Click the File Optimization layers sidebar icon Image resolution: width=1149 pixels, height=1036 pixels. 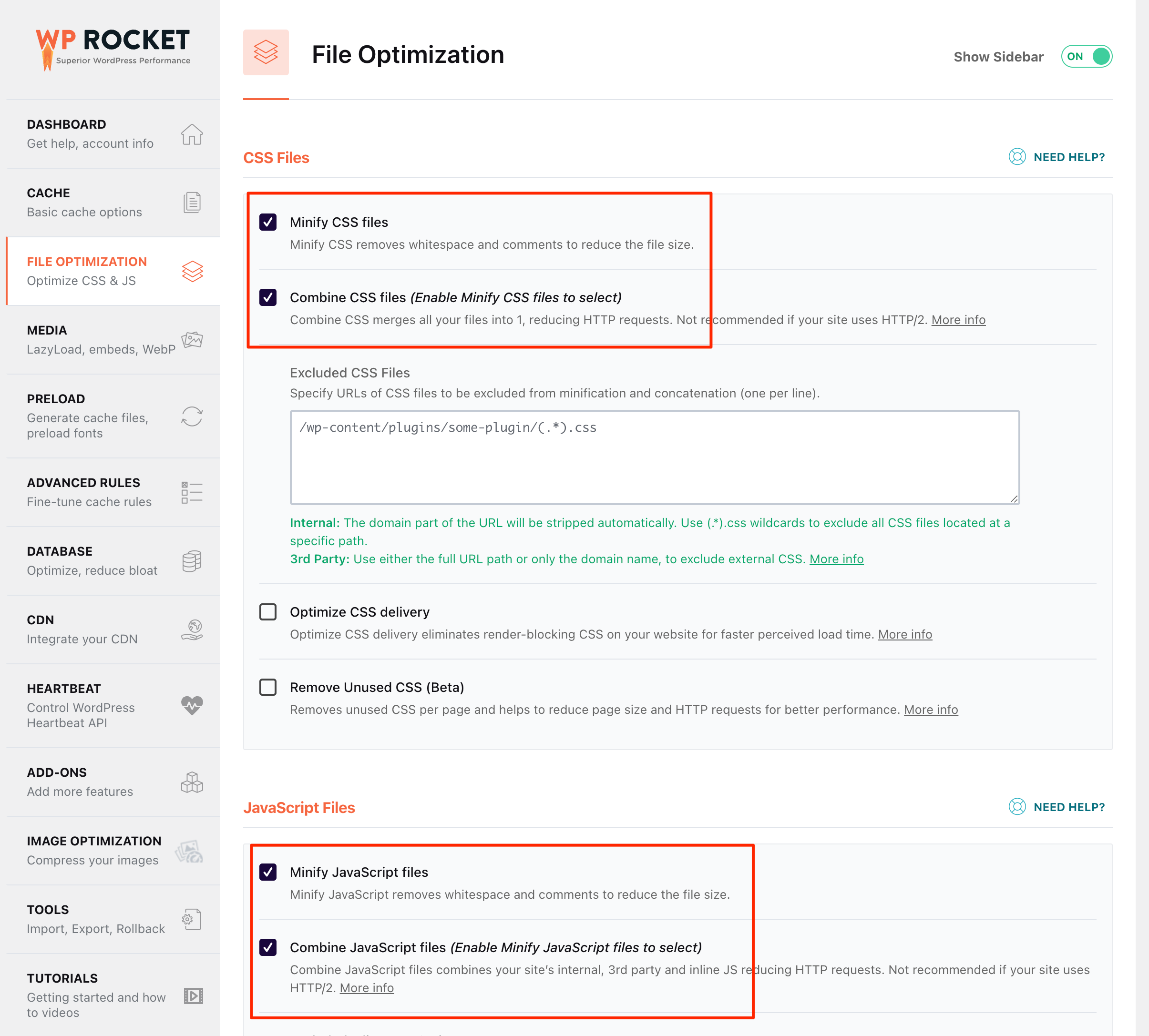193,272
